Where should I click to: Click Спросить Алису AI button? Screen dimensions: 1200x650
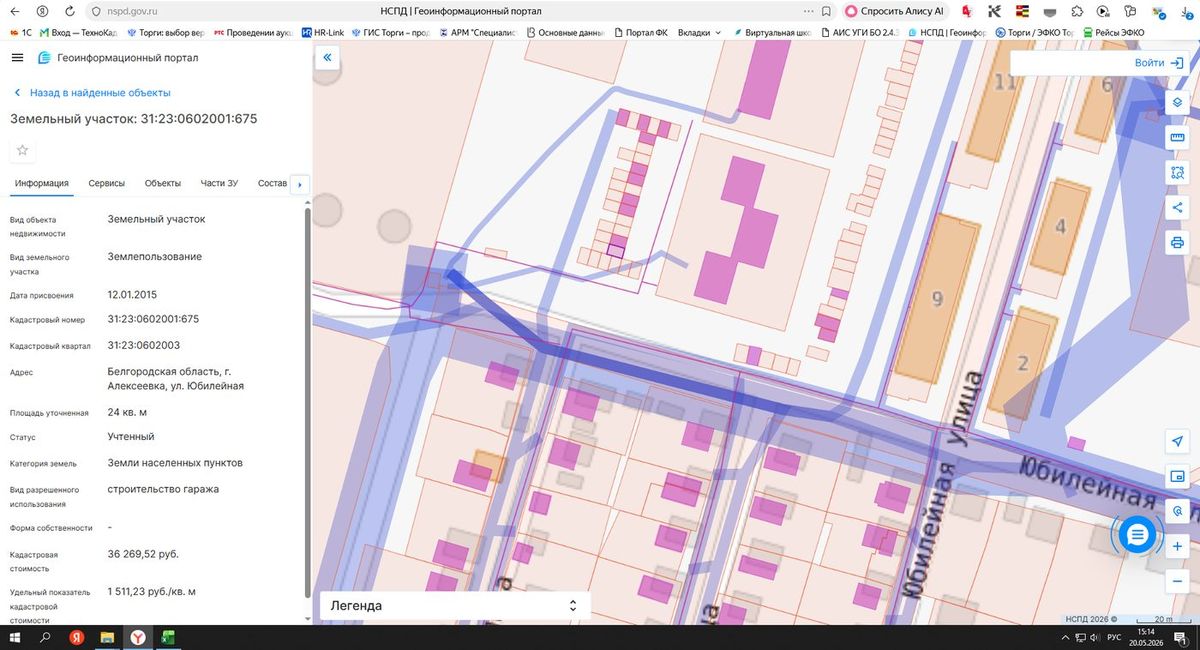point(895,11)
